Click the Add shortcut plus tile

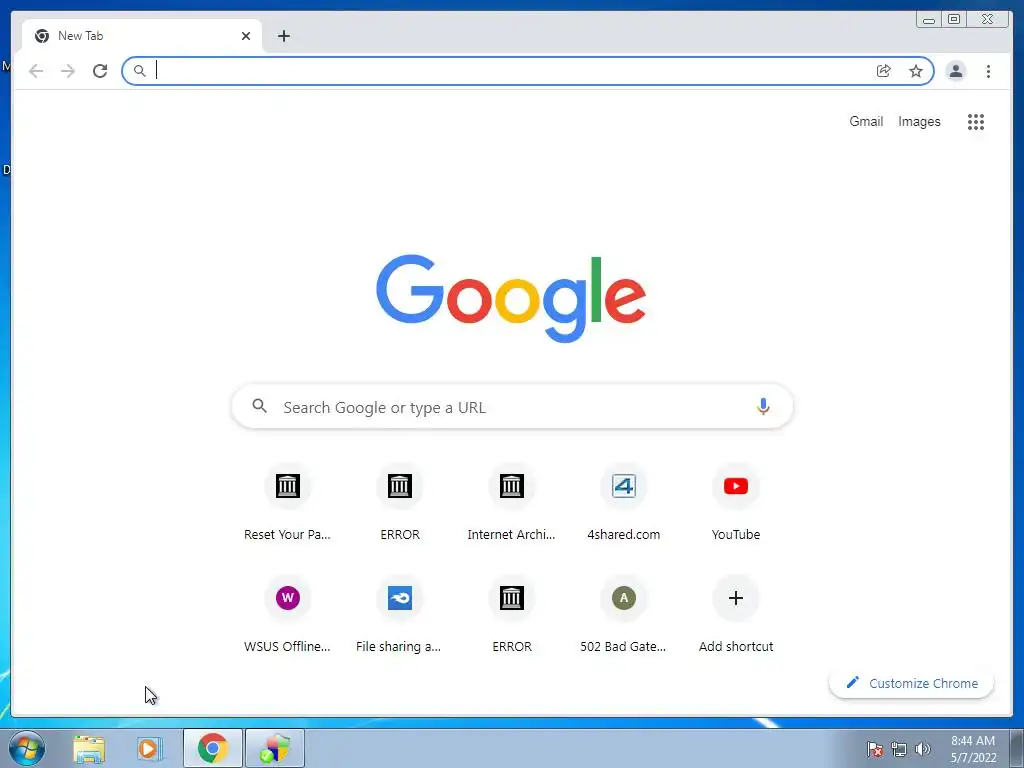[736, 615]
